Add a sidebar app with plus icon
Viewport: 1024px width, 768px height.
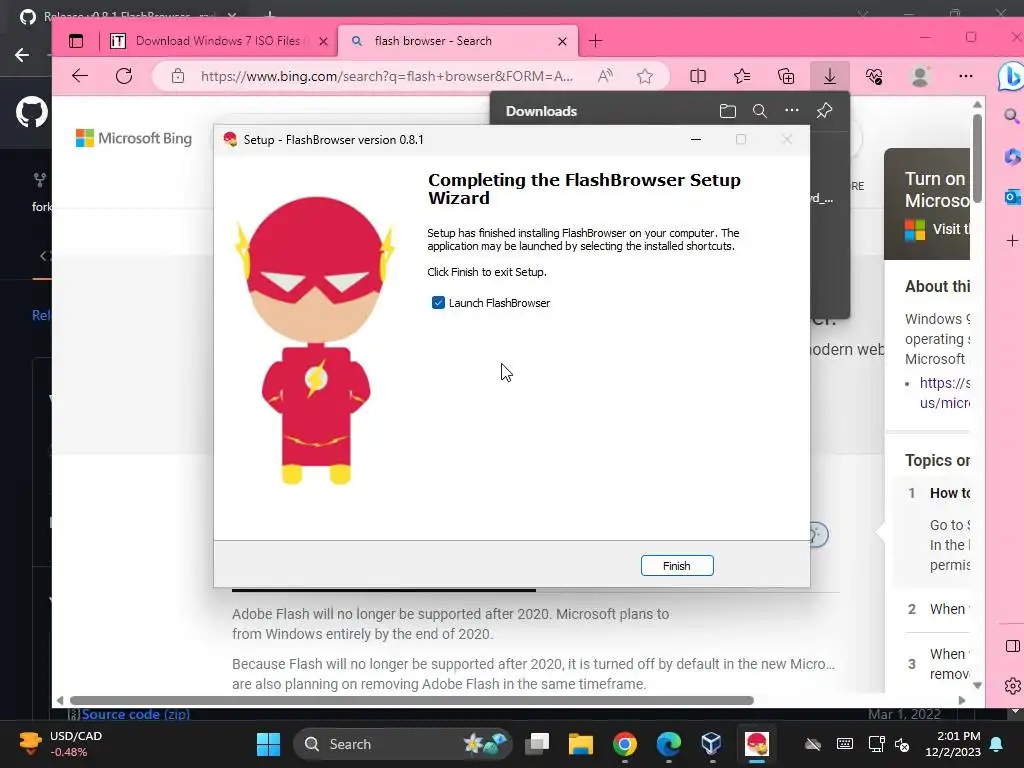click(x=1012, y=240)
